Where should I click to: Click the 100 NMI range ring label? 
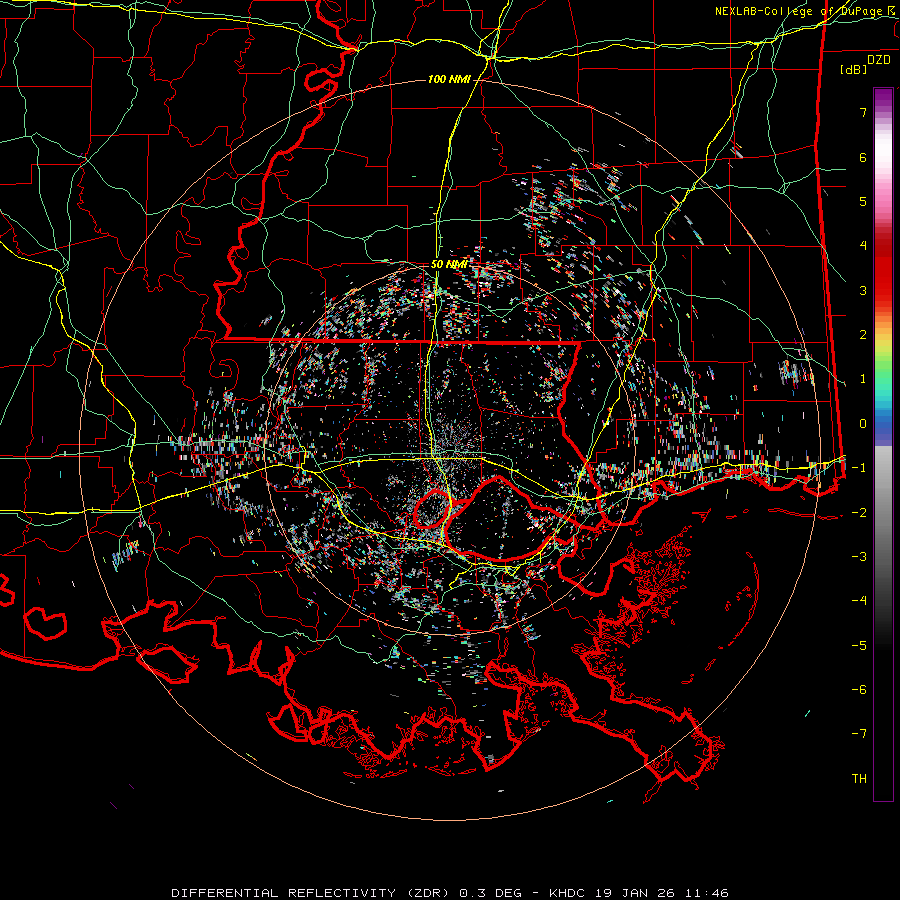449,79
